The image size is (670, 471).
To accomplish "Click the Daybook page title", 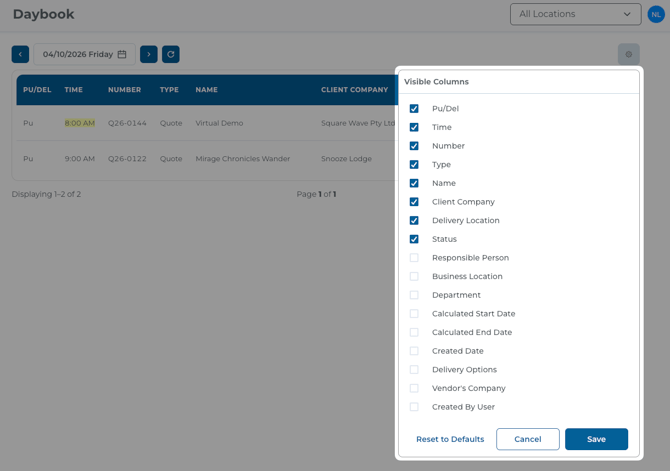I will pyautogui.click(x=44, y=14).
